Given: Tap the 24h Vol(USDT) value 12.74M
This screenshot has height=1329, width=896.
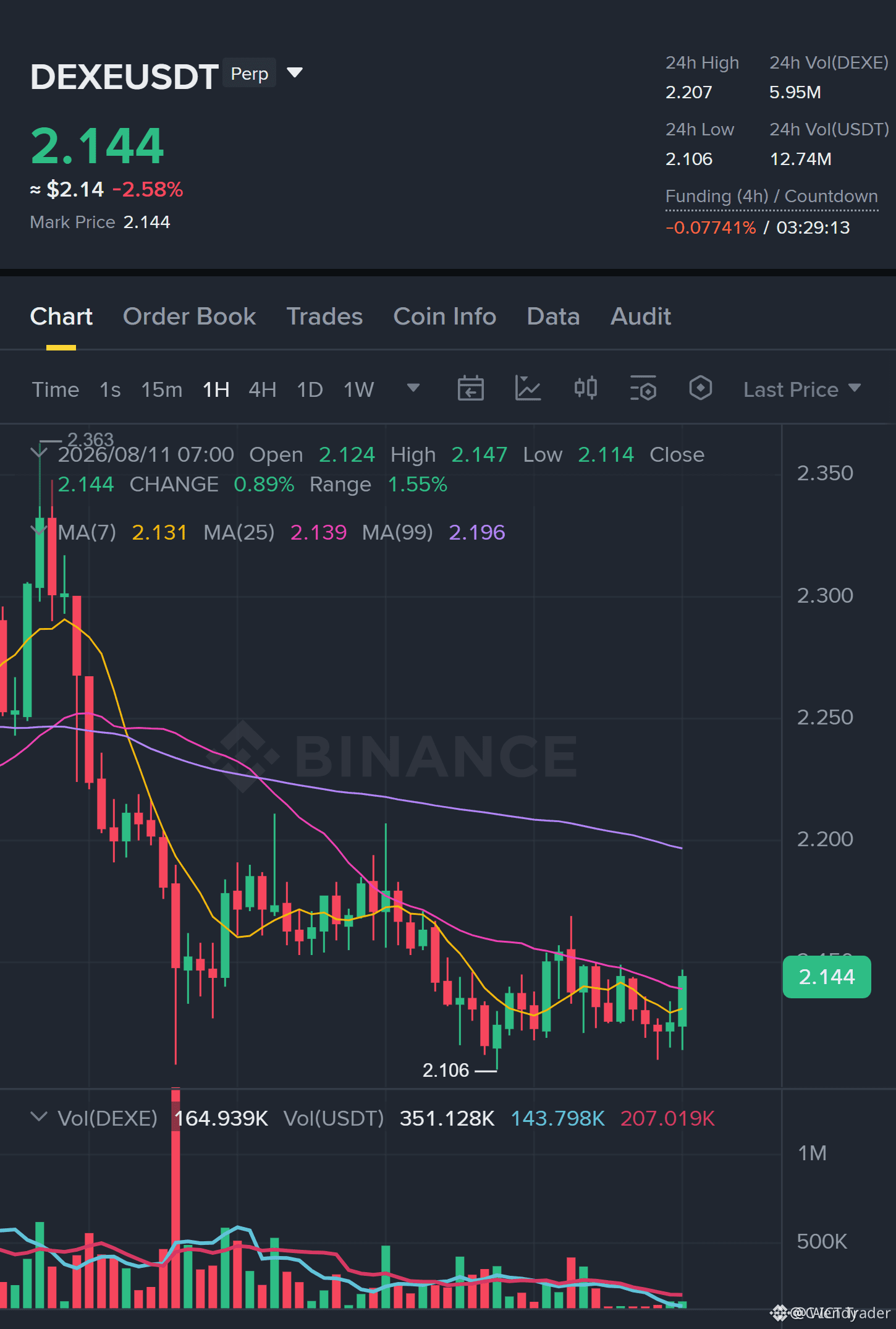Looking at the screenshot, I should 800,159.
